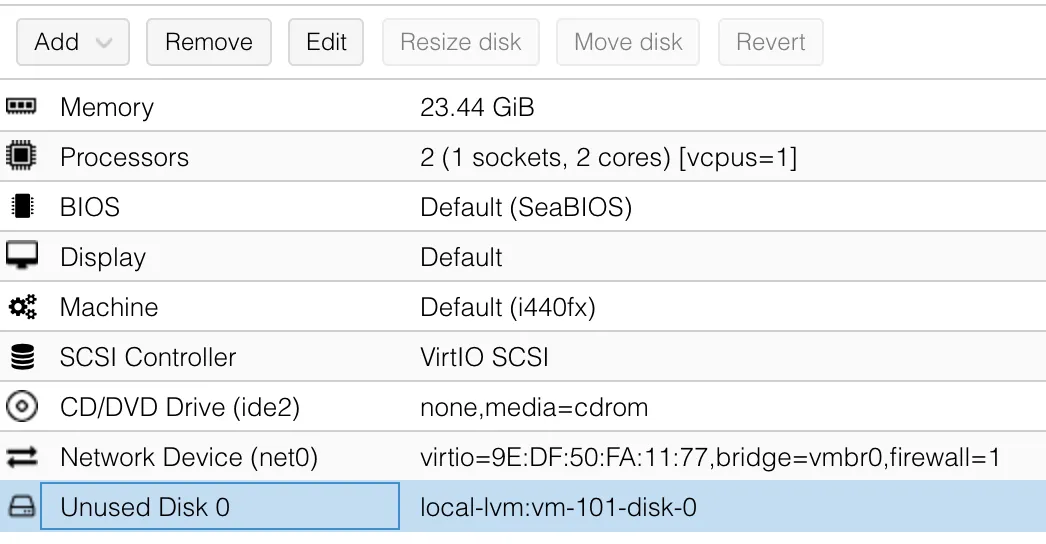Click the Resize disk button
1046x544 pixels.
coord(461,42)
